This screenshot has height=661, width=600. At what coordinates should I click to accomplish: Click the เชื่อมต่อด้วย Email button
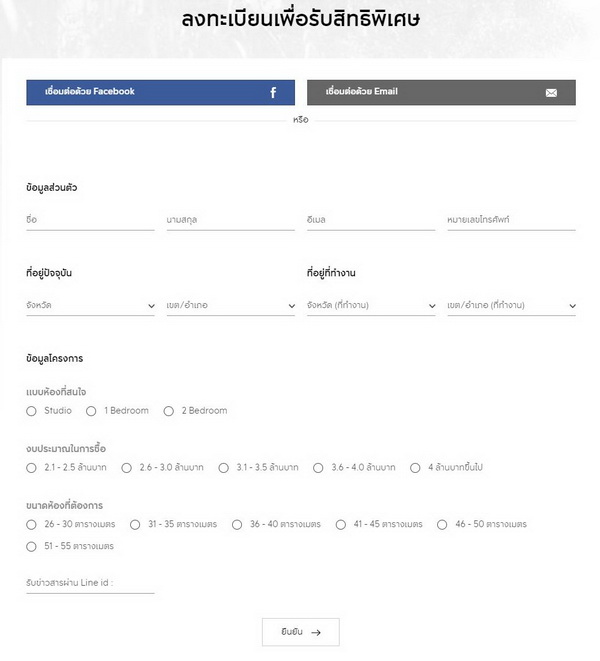click(441, 92)
